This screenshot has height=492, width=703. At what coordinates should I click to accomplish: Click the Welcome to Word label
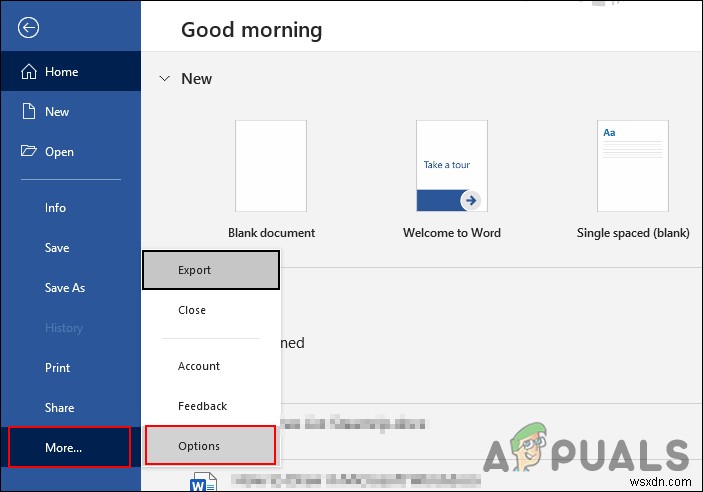click(x=452, y=233)
